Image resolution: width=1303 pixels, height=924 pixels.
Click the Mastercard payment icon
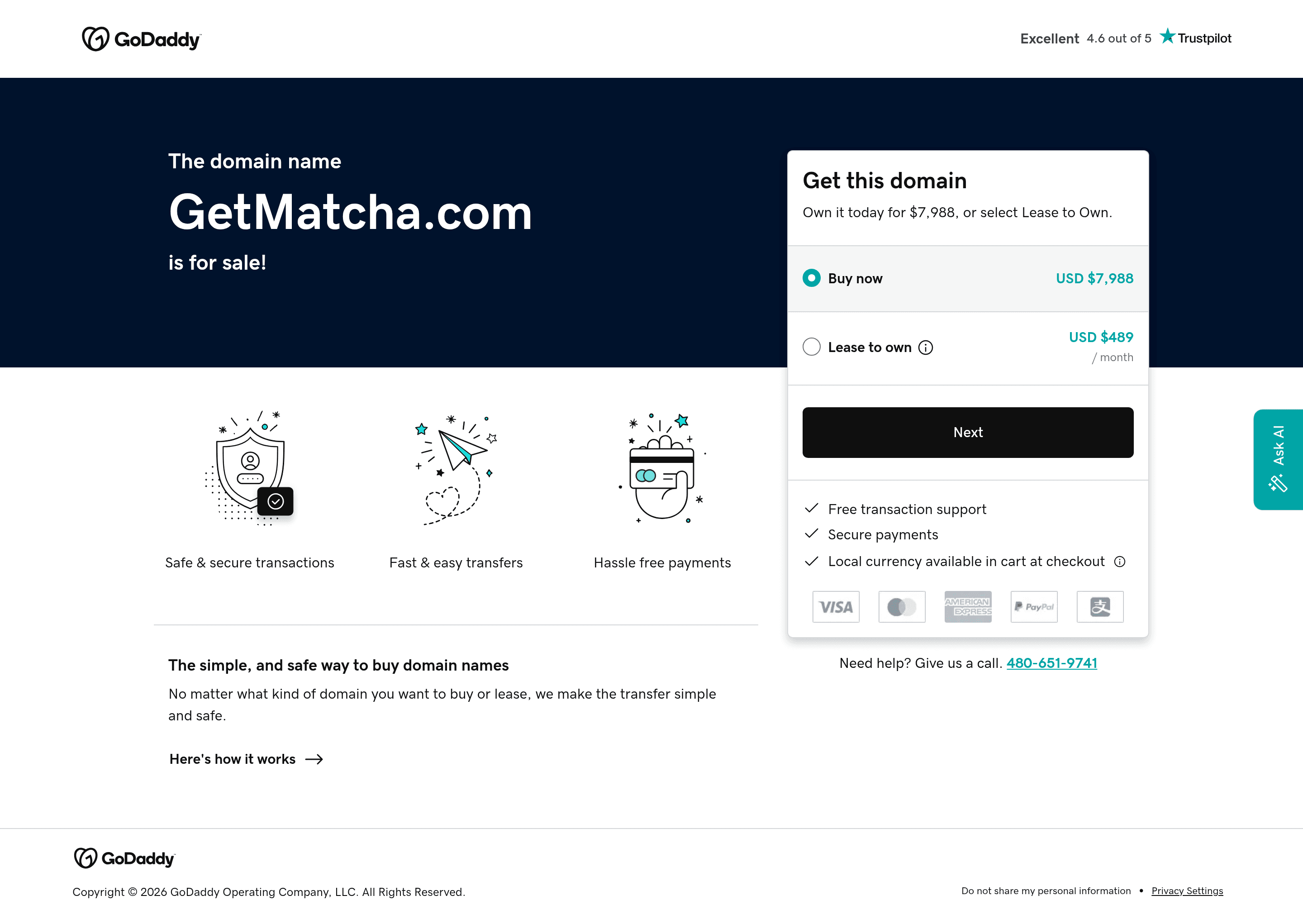(901, 606)
